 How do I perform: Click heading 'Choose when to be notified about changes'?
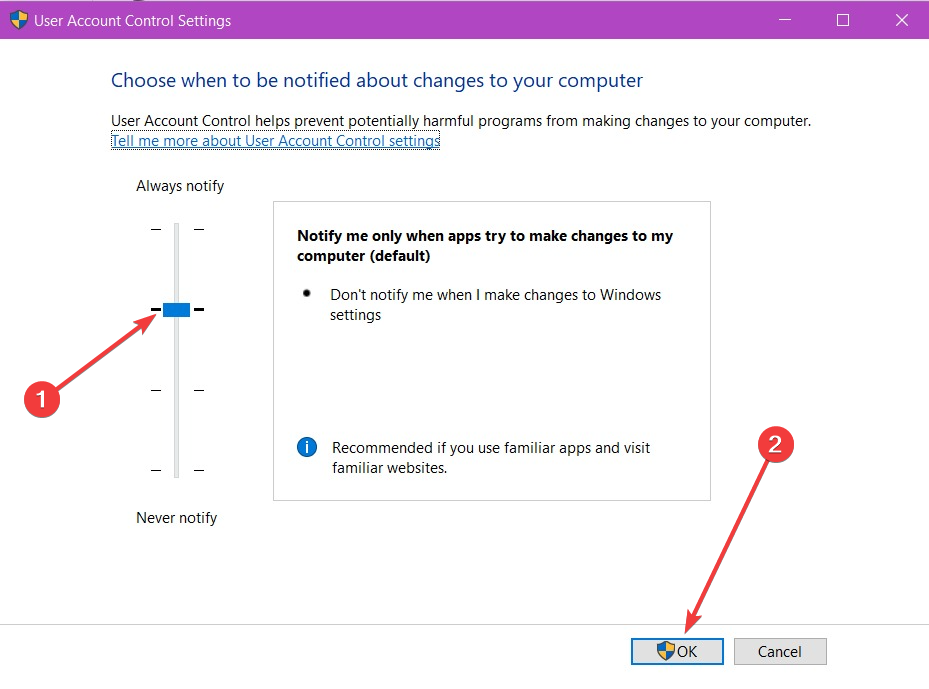tap(377, 80)
